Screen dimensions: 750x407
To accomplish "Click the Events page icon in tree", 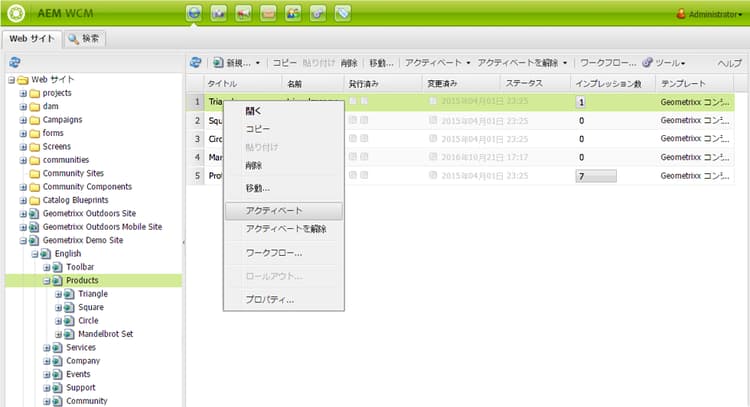I will point(57,374).
